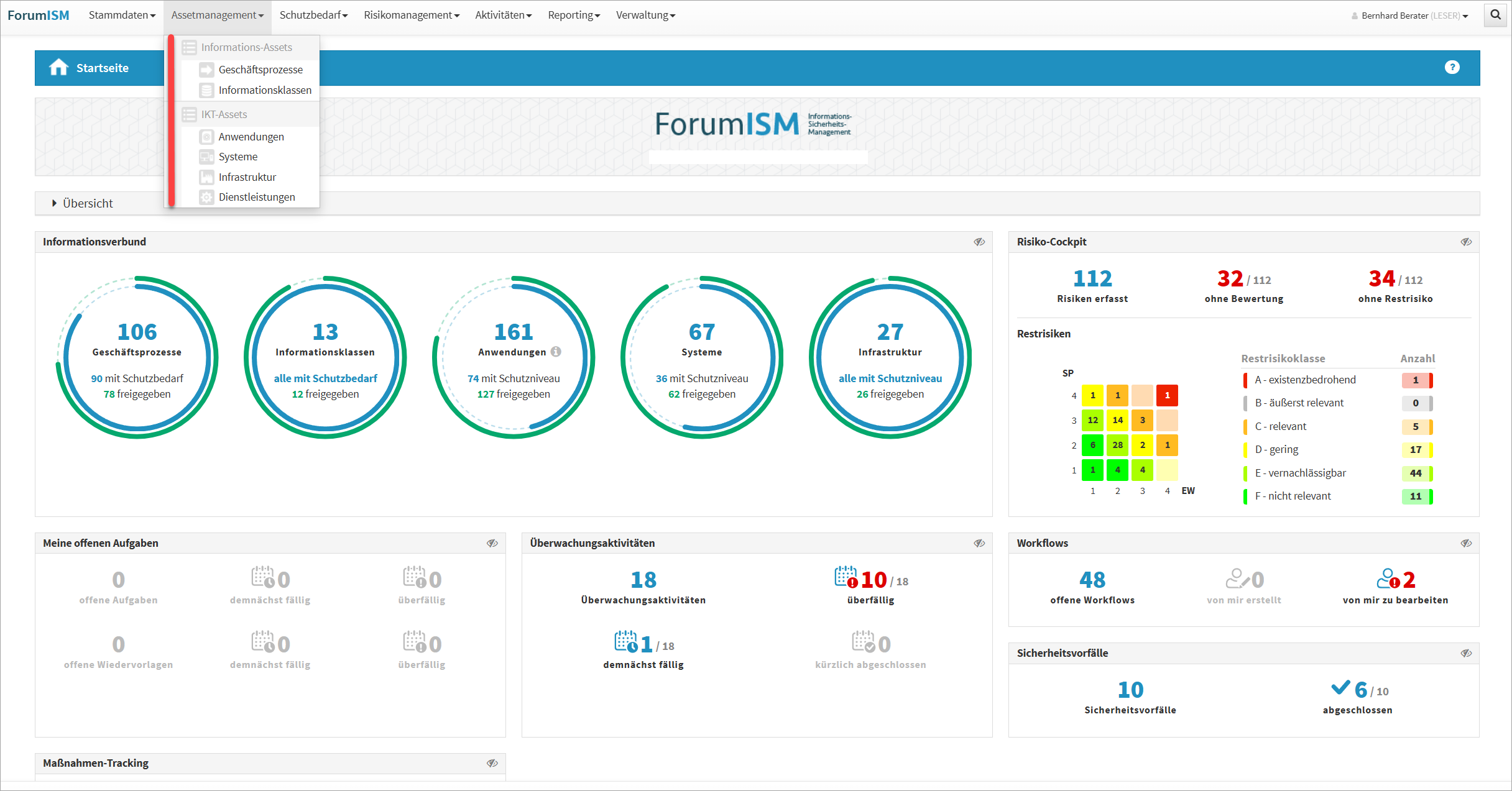The image size is (1512, 791).
Task: Click the checkmark icon for abgeschlossen incidents
Action: tap(1340, 687)
